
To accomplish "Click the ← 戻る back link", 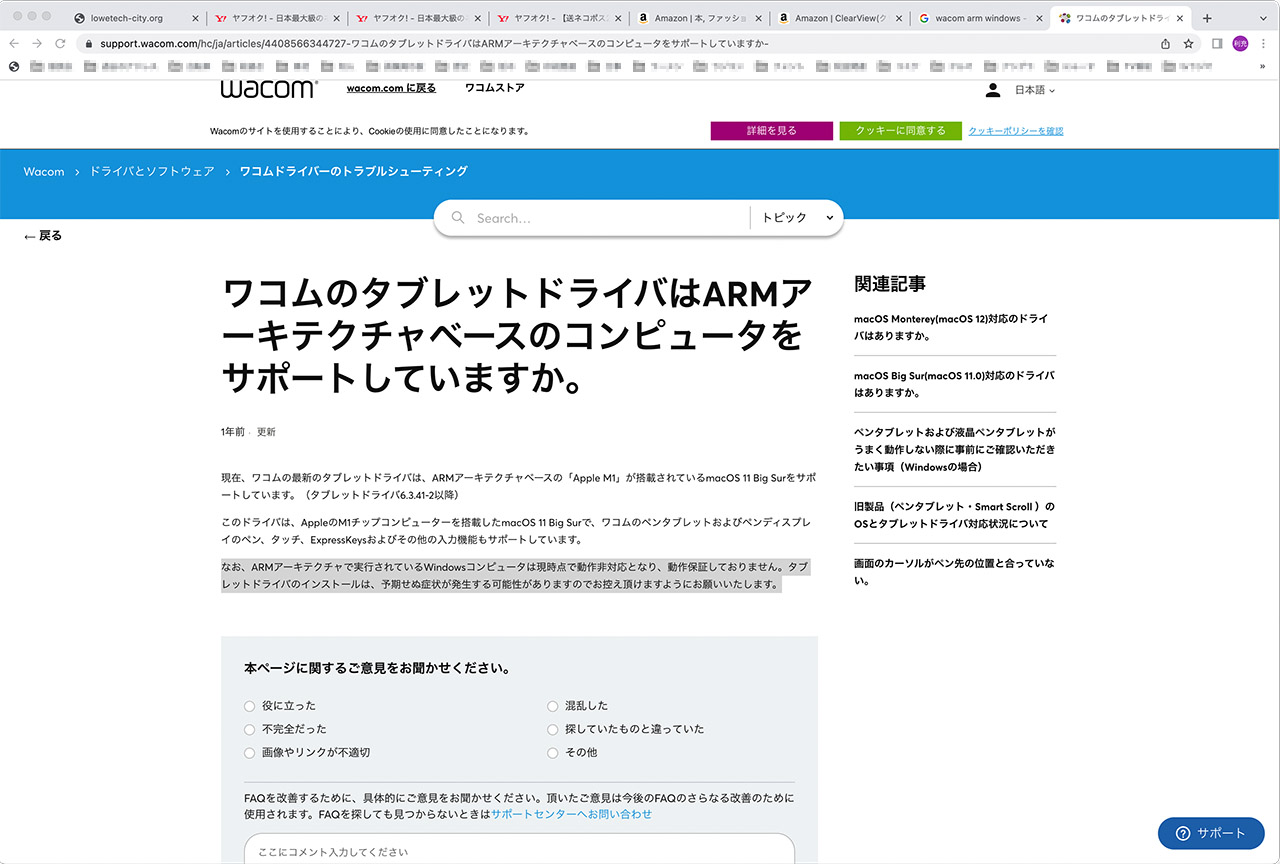I will 43,236.
